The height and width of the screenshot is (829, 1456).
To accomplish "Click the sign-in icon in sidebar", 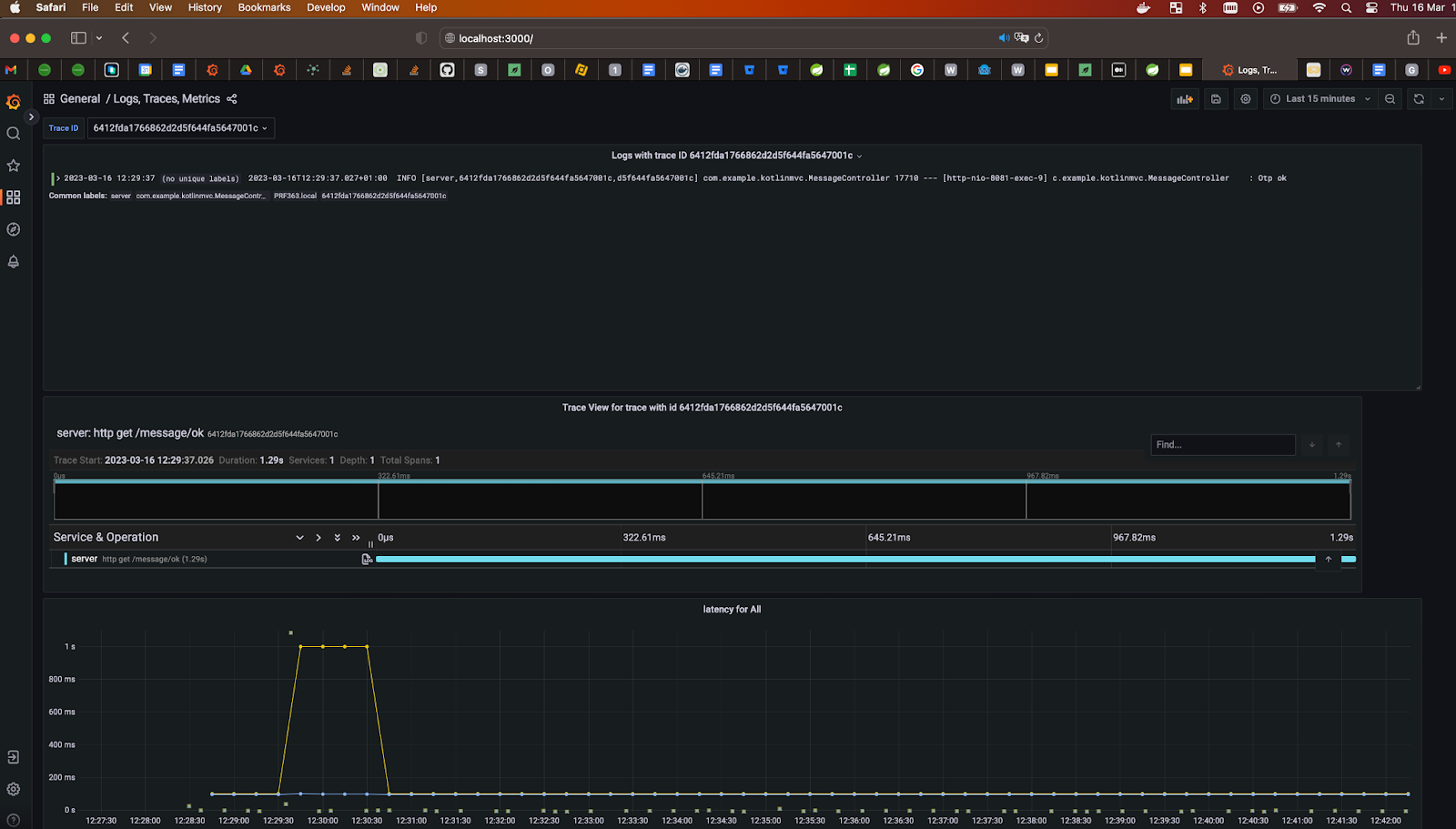I will pos(13,757).
